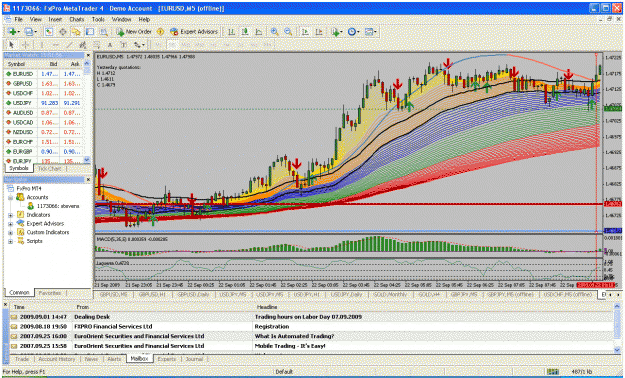Switch chart to bar chart style

[231, 32]
